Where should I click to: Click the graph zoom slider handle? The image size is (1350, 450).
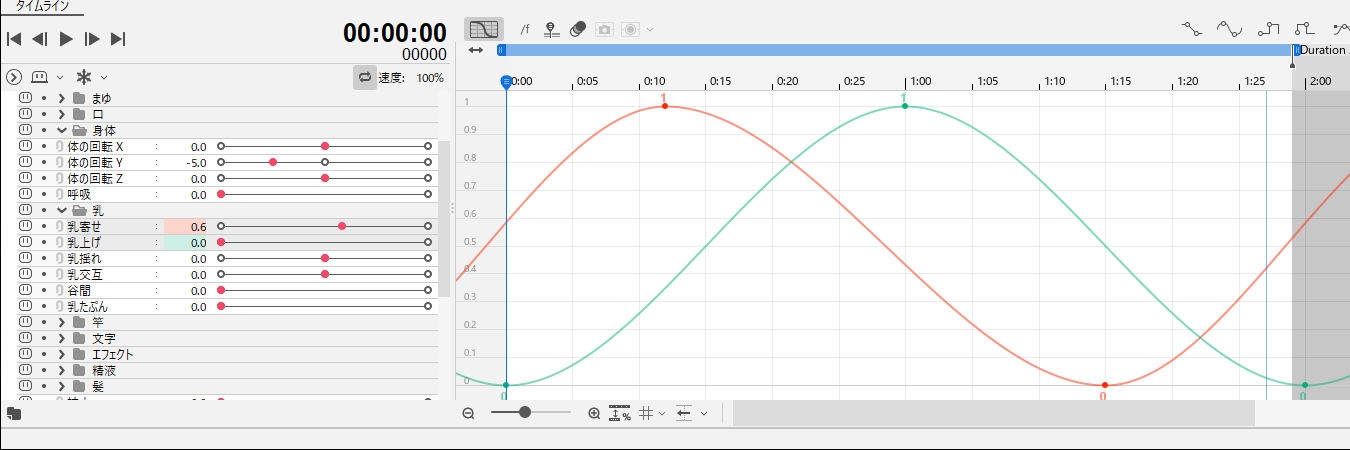(525, 412)
